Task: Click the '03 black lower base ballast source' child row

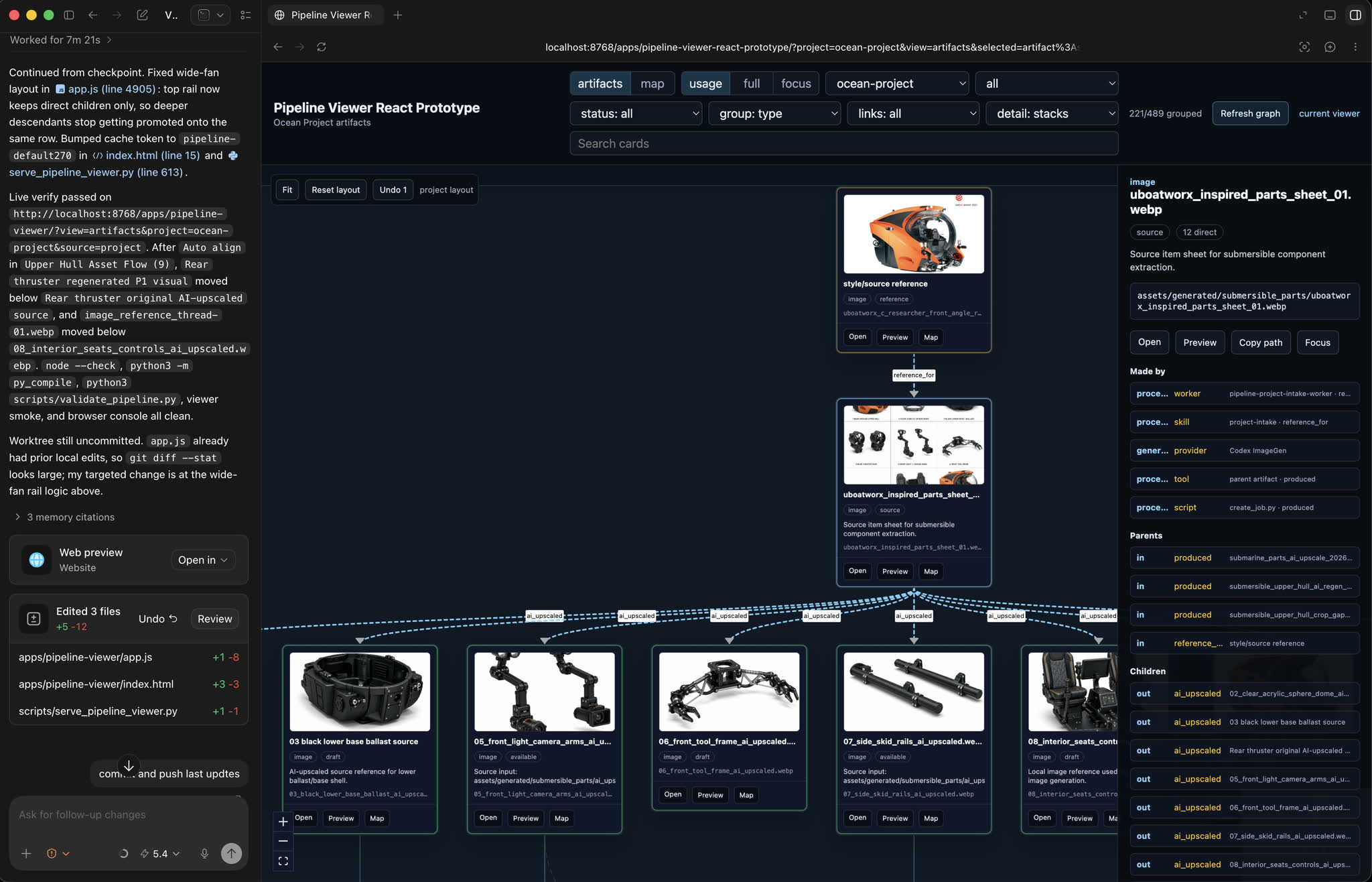Action: pos(1245,722)
